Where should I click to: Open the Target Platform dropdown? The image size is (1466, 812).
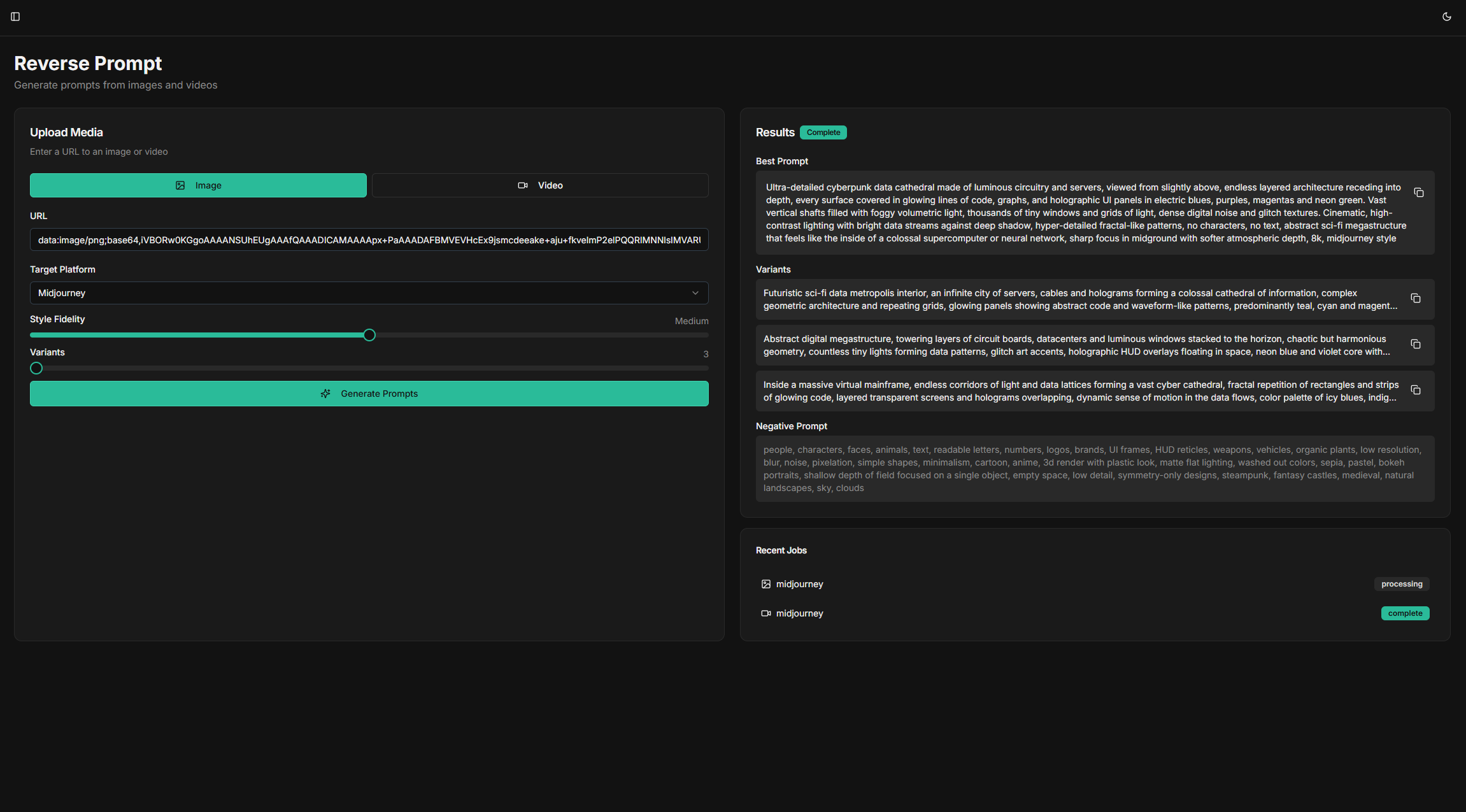click(369, 292)
